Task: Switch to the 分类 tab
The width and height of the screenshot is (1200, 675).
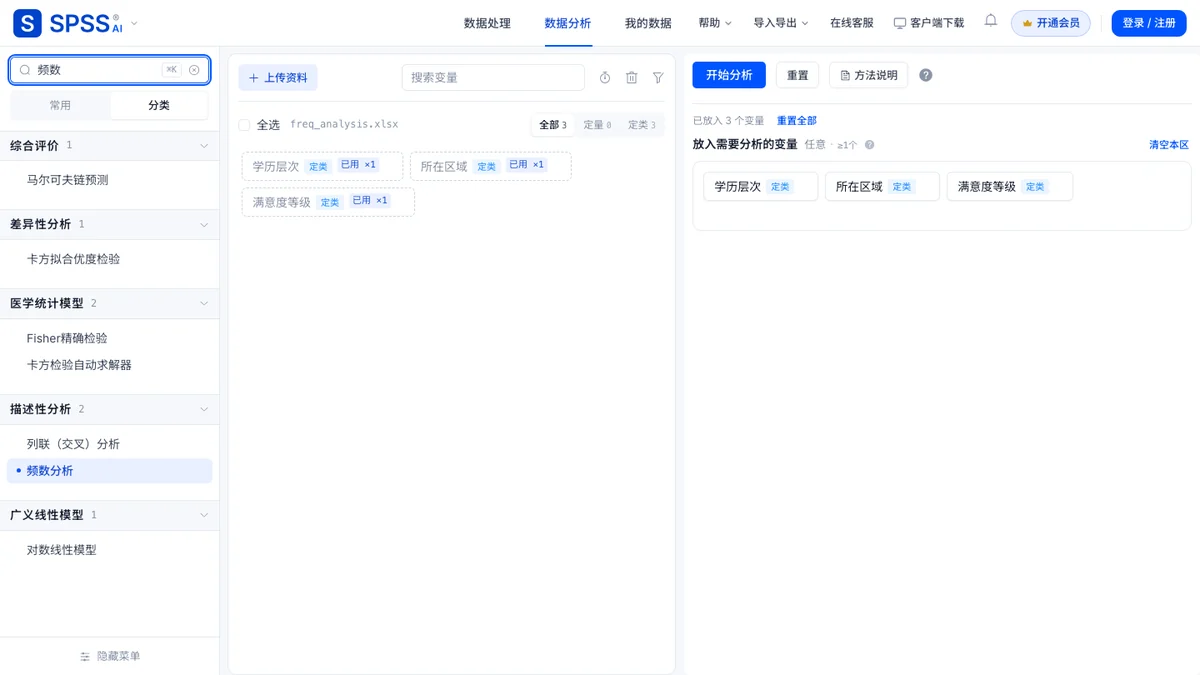Action: coord(159,105)
